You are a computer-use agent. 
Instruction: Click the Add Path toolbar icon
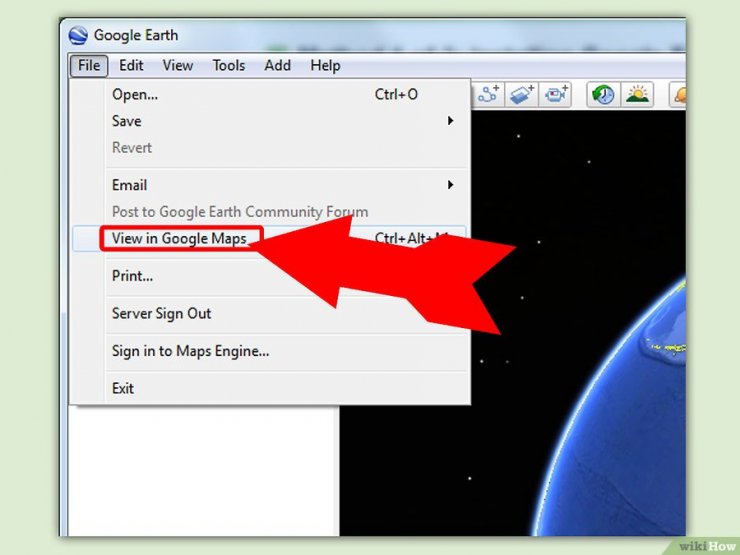click(488, 94)
